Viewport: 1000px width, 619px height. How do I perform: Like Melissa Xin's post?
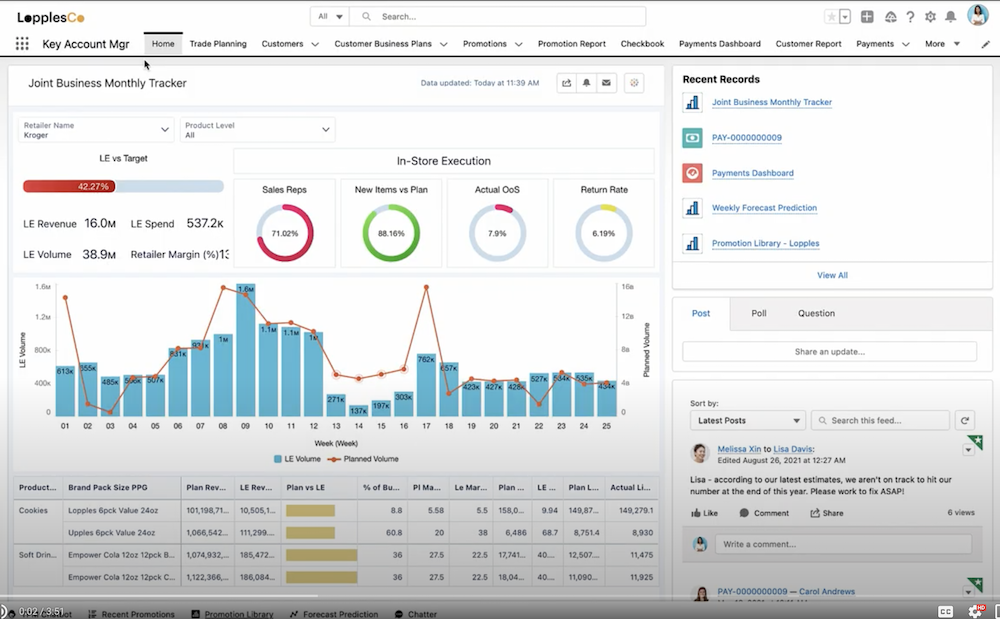point(704,513)
